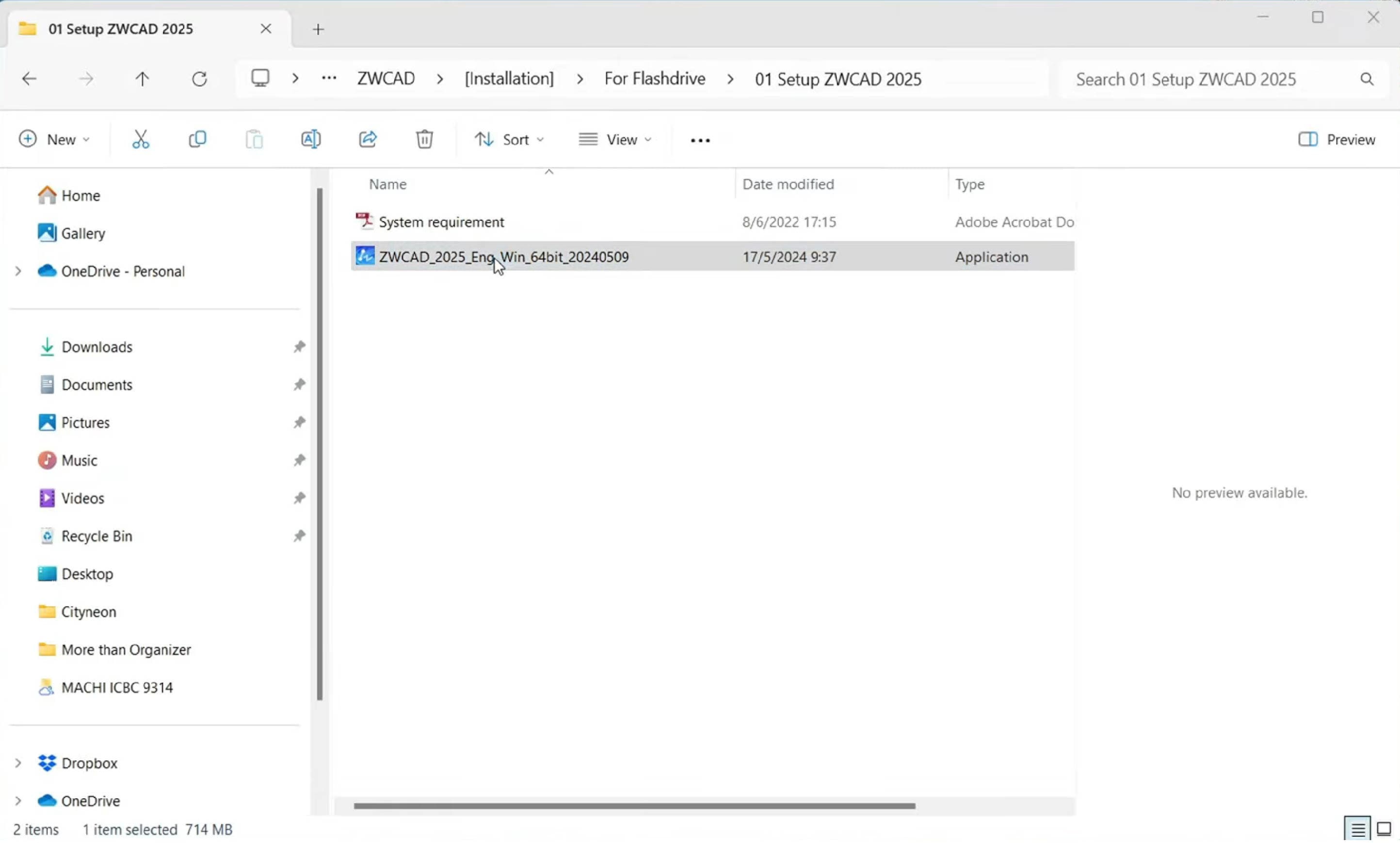Click the horizontal scrollbar of file list
The height and width of the screenshot is (843, 1400).
click(634, 806)
